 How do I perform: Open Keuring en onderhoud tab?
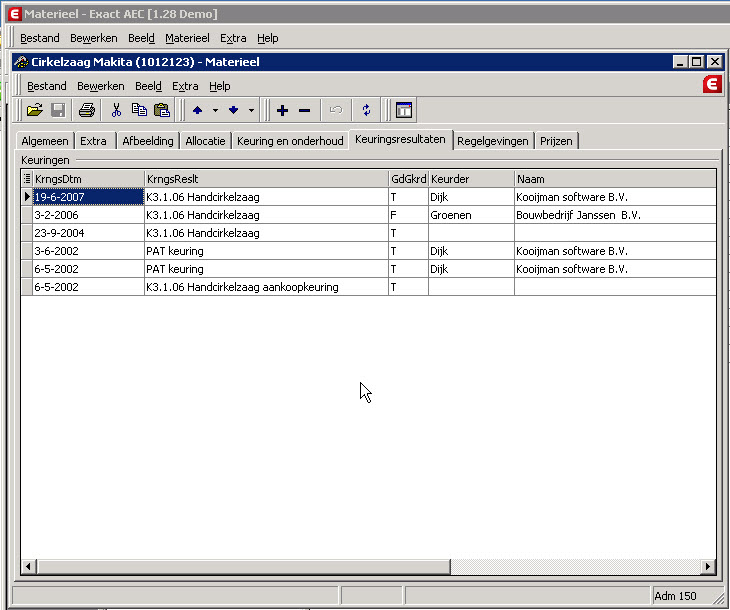tap(290, 141)
